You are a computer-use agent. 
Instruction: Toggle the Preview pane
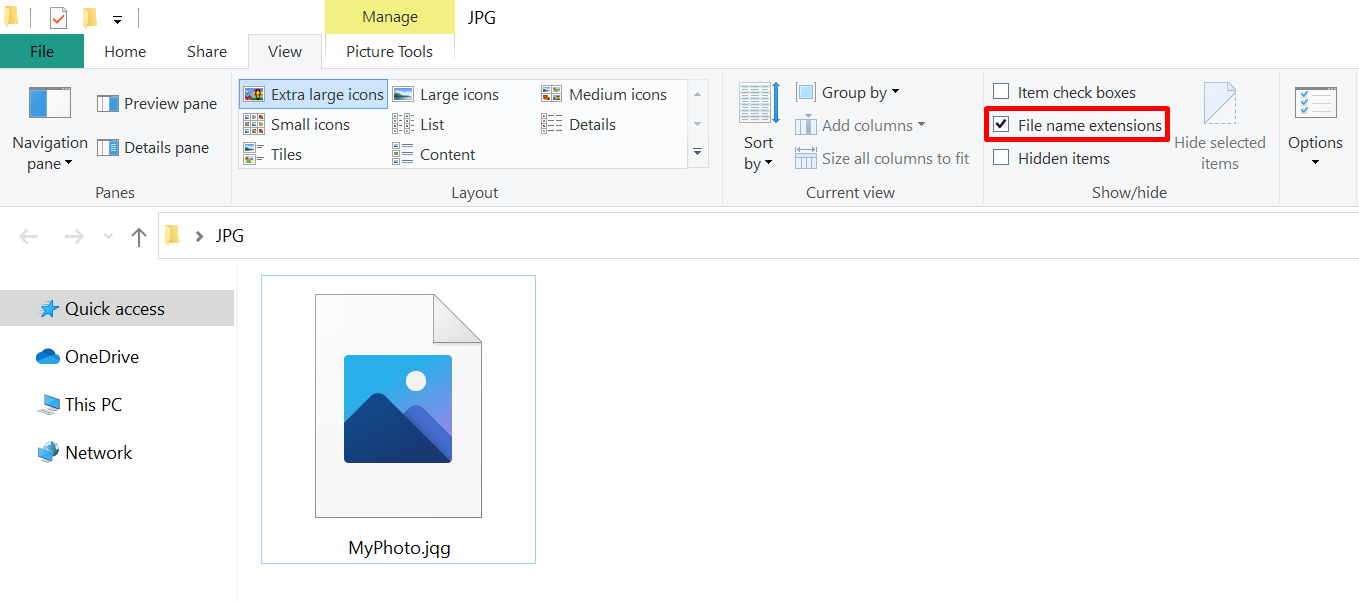[x=156, y=103]
